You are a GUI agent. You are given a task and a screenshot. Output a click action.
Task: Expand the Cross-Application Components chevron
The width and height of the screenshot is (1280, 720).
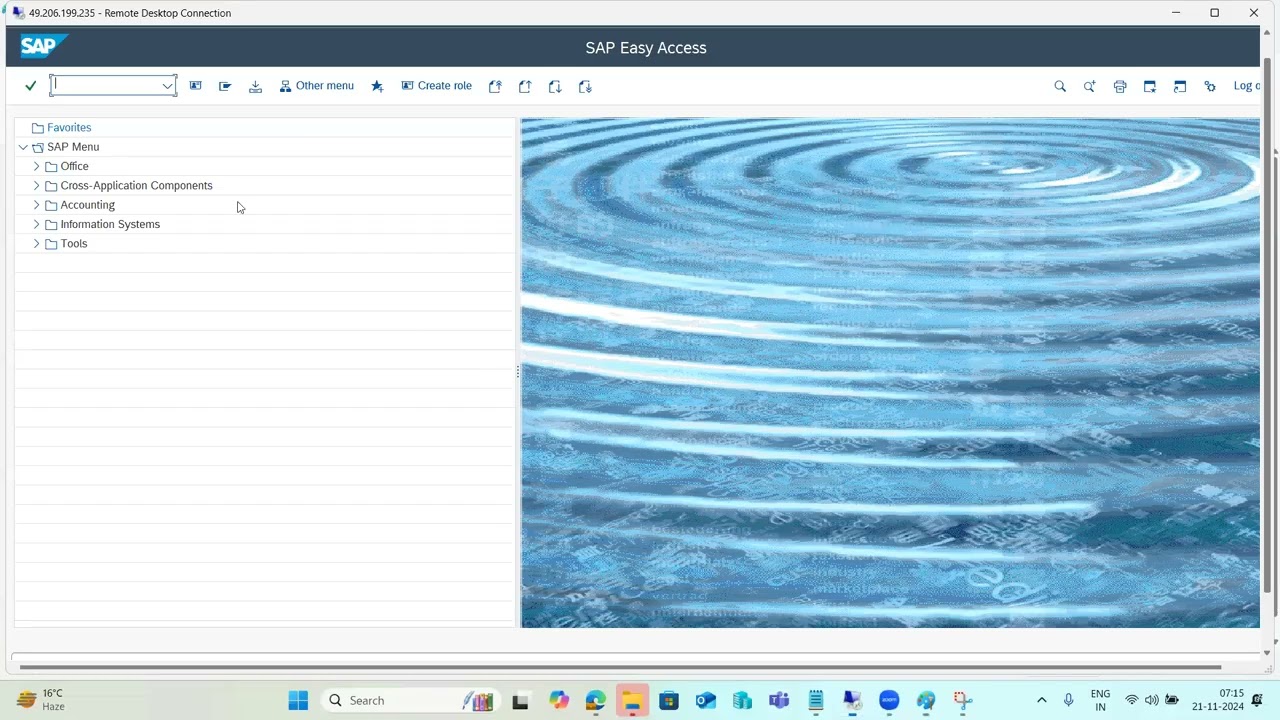[37, 186]
